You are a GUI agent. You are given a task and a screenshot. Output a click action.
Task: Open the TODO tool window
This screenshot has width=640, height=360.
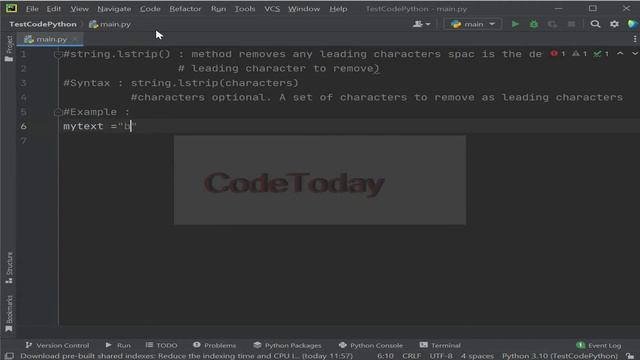[x=162, y=345]
